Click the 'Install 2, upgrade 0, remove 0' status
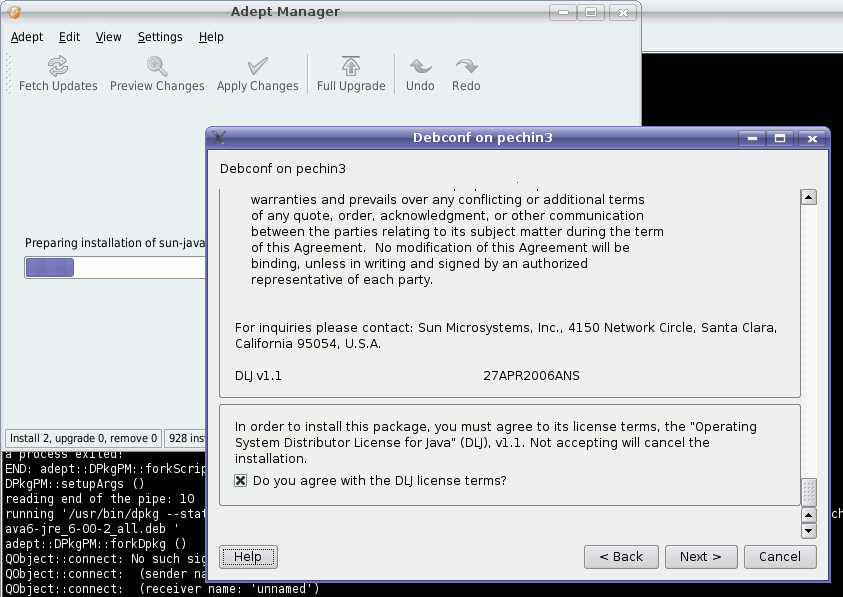Image resolution: width=843 pixels, height=597 pixels. click(83, 438)
